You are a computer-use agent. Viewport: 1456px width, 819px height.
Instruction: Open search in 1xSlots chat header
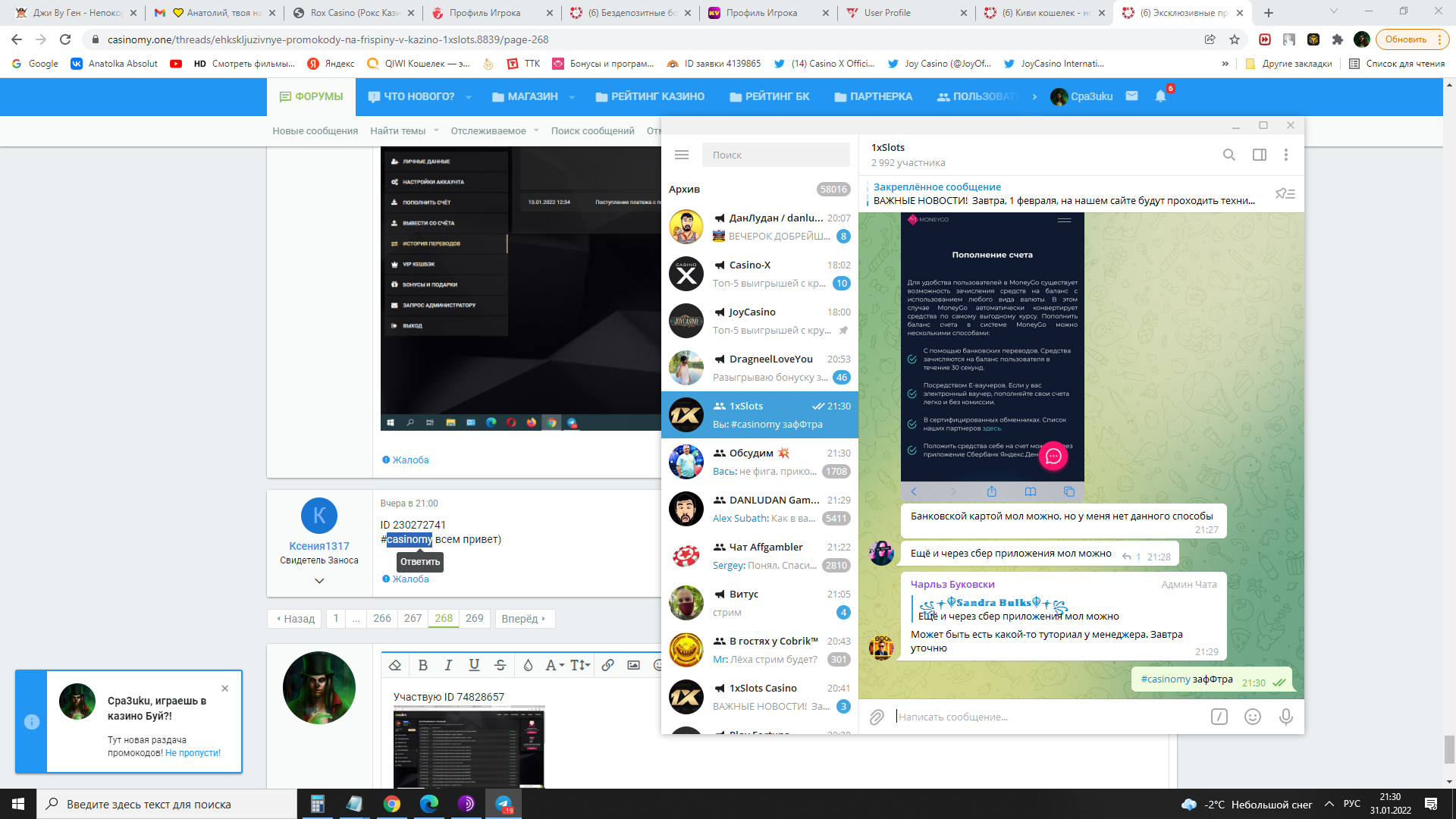tap(1228, 155)
